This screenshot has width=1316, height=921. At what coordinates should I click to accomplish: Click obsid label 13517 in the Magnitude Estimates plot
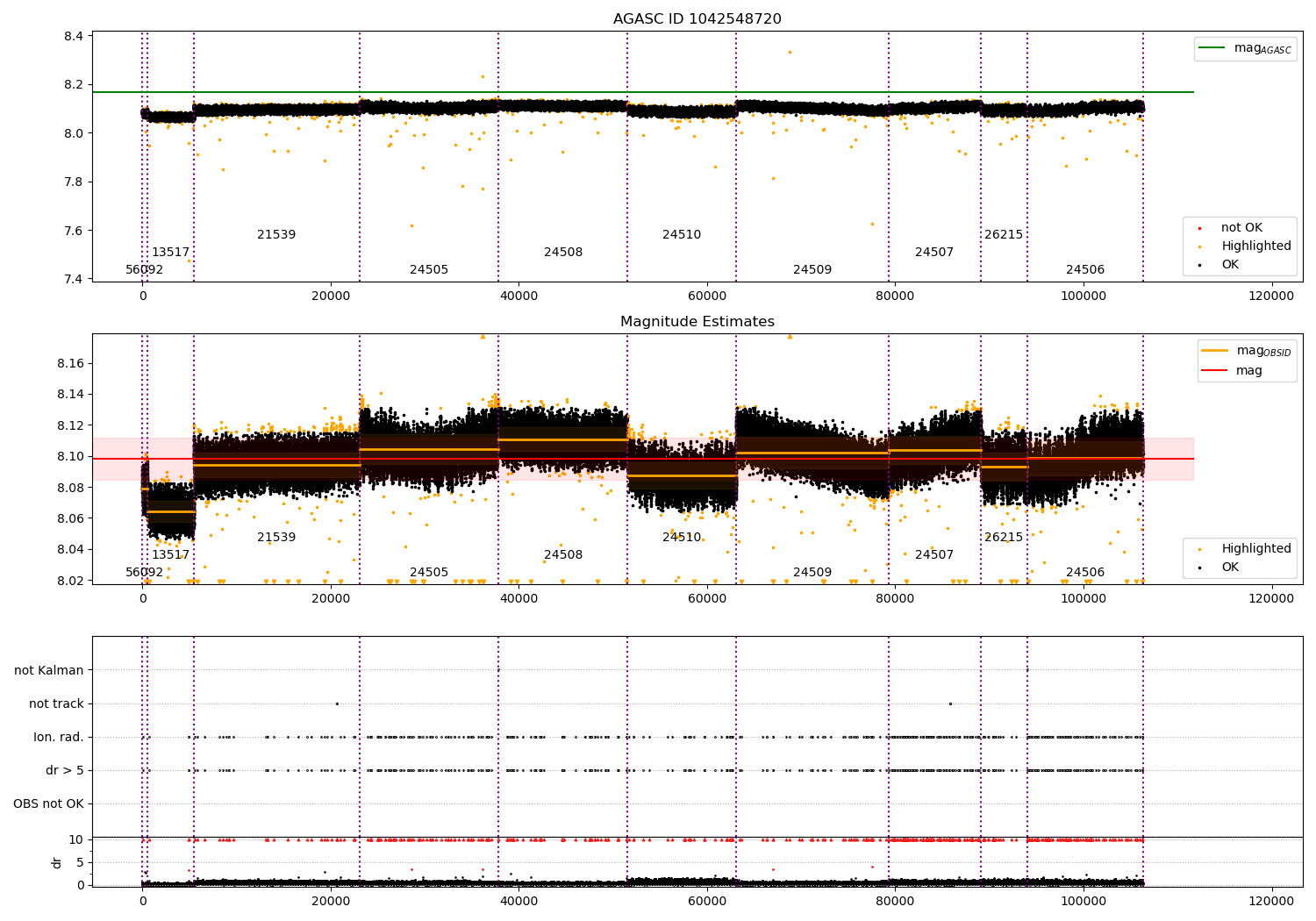(170, 555)
